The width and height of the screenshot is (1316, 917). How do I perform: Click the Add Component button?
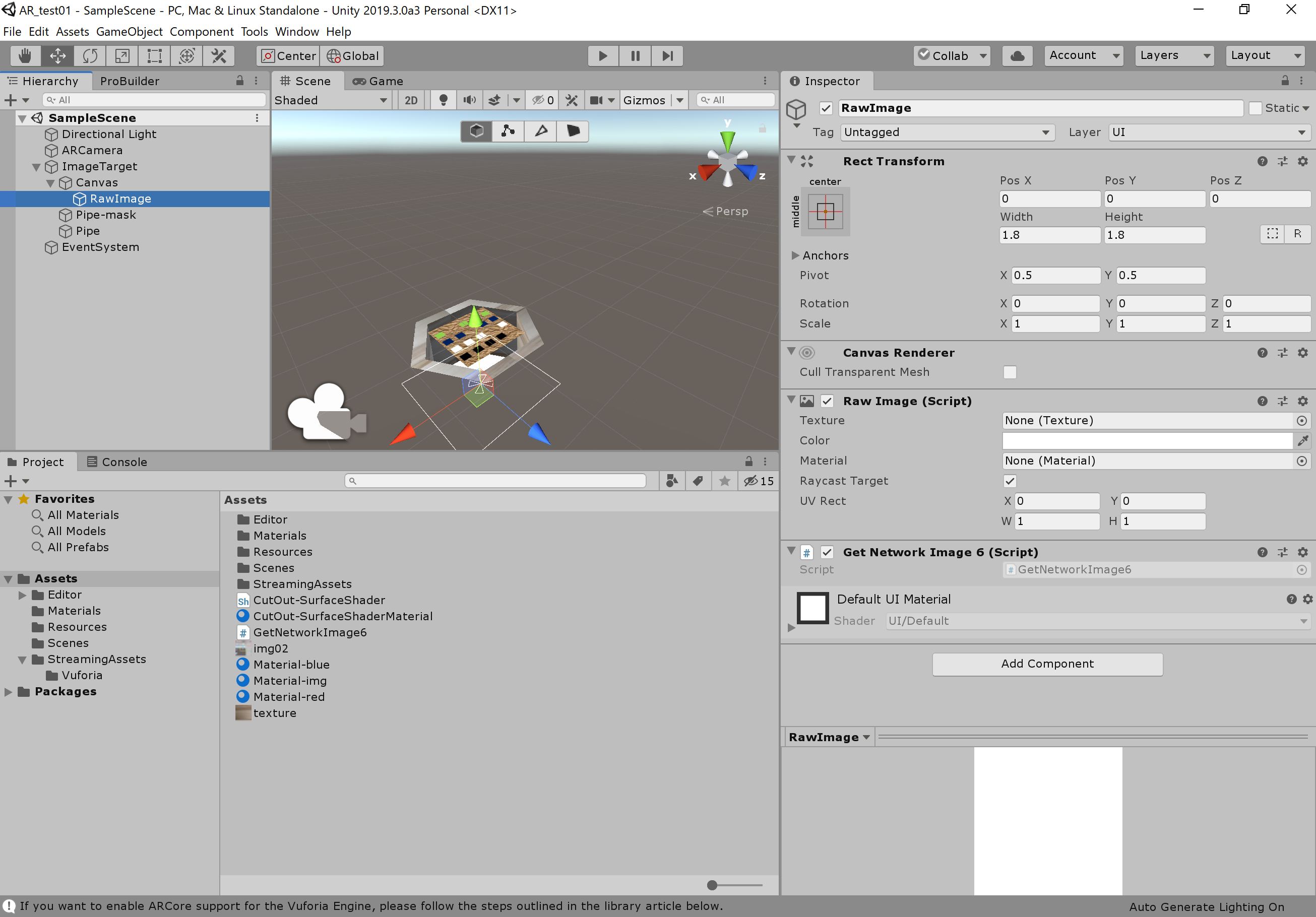pyautogui.click(x=1047, y=664)
